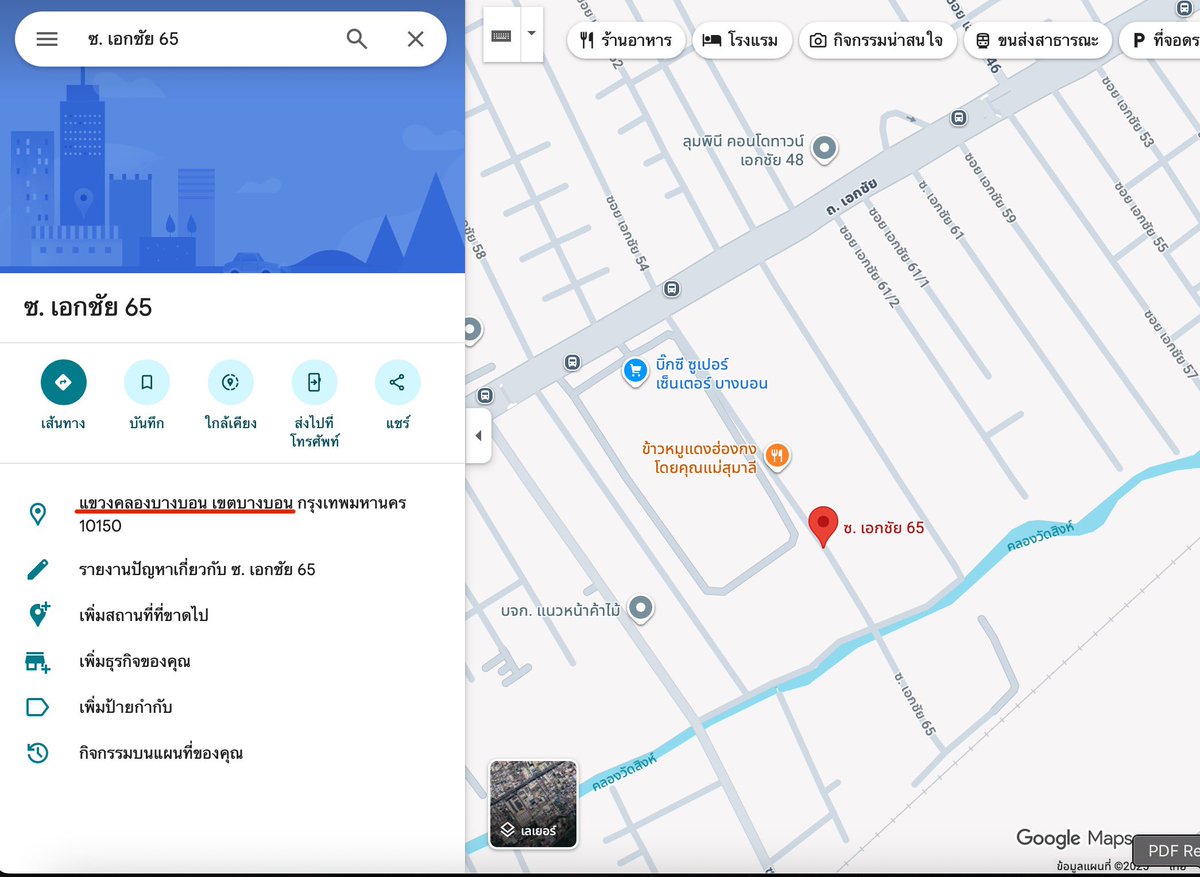Open input tools dropdown arrow

pyautogui.click(x=532, y=34)
